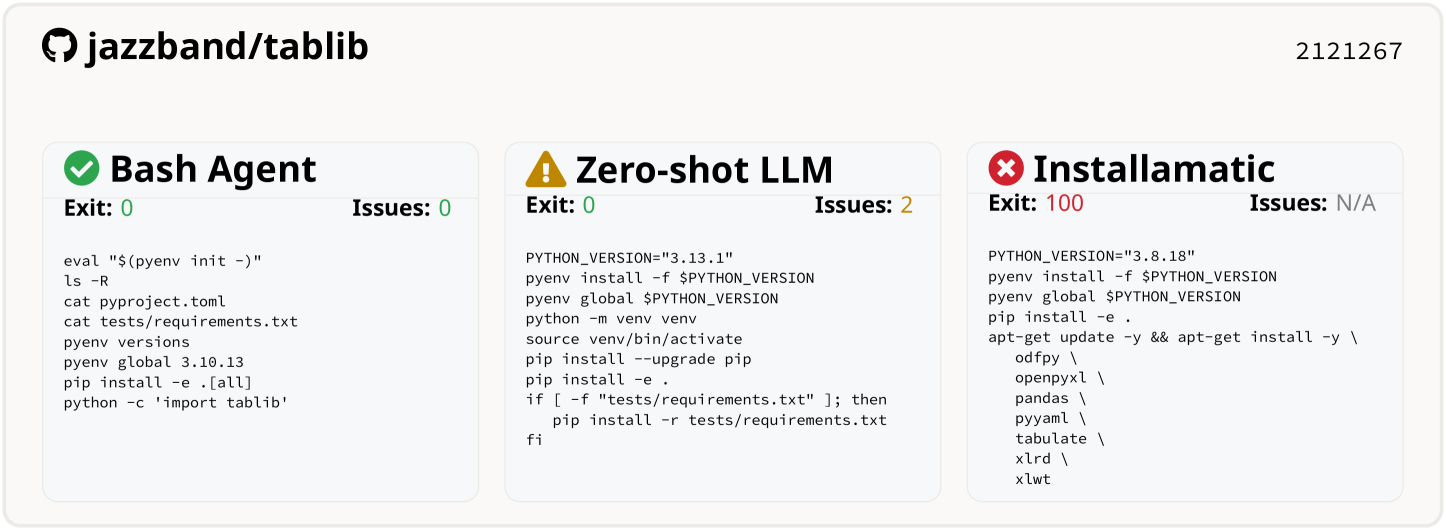1446x530 pixels.
Task: Click the GitHub octocat logo icon
Action: (60, 46)
